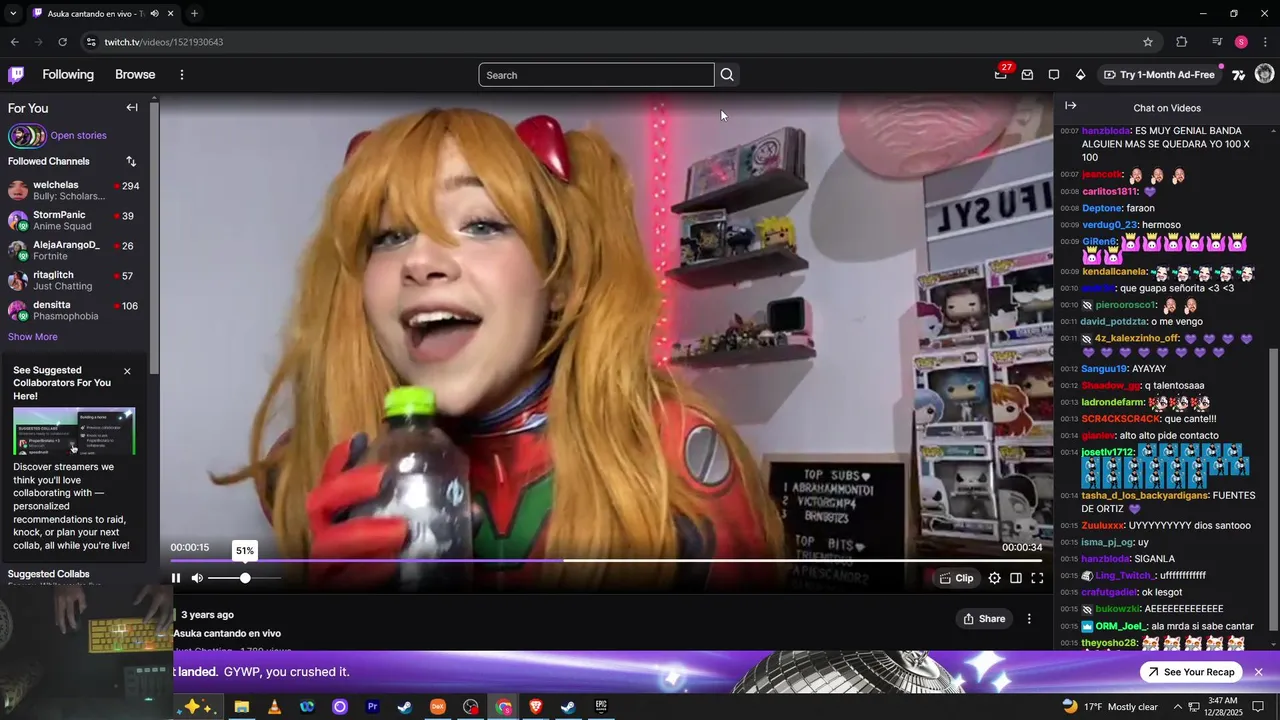Open See Your Recap button

(1191, 672)
